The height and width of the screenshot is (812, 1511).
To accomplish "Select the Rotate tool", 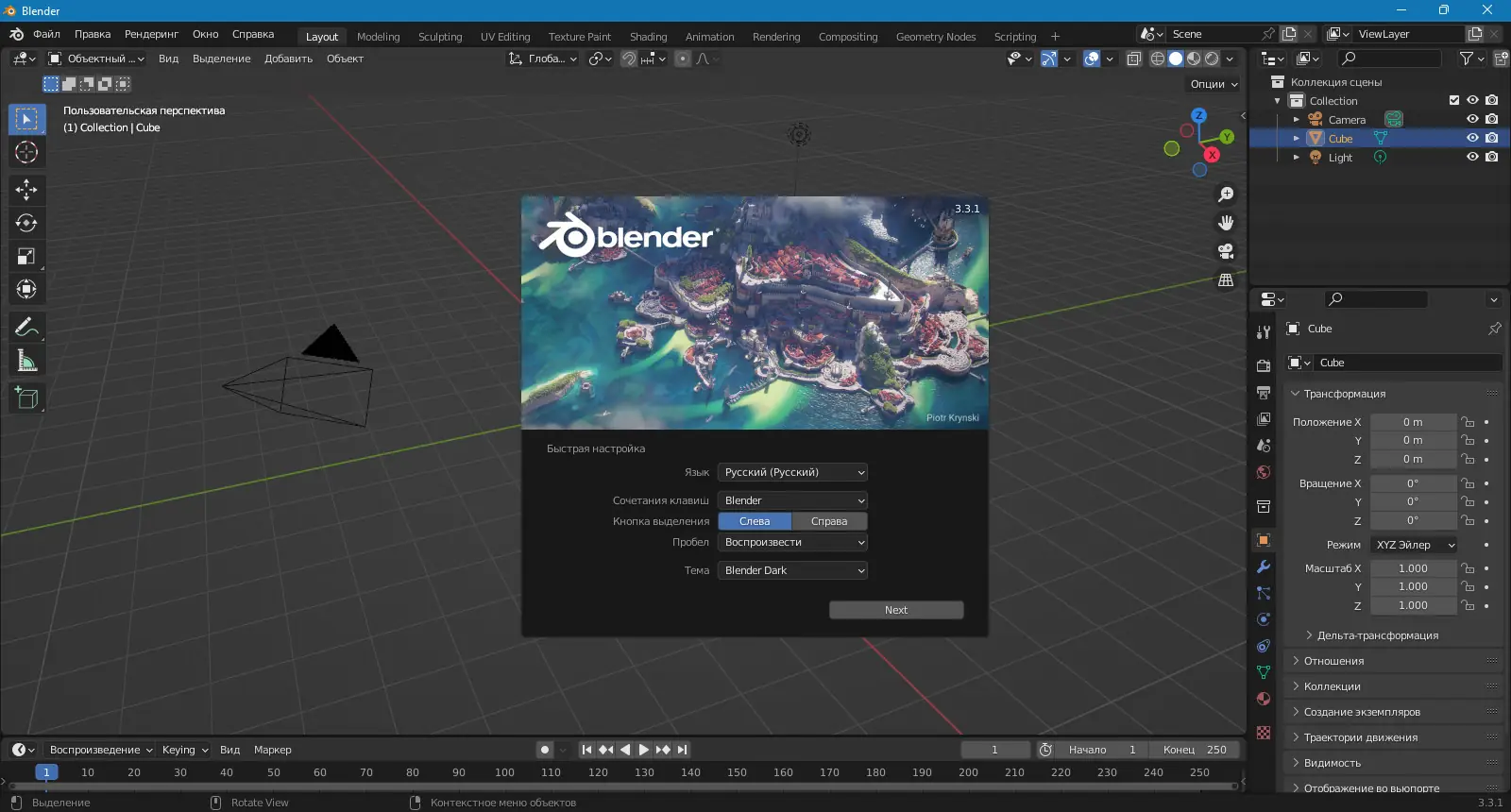I will (x=26, y=223).
